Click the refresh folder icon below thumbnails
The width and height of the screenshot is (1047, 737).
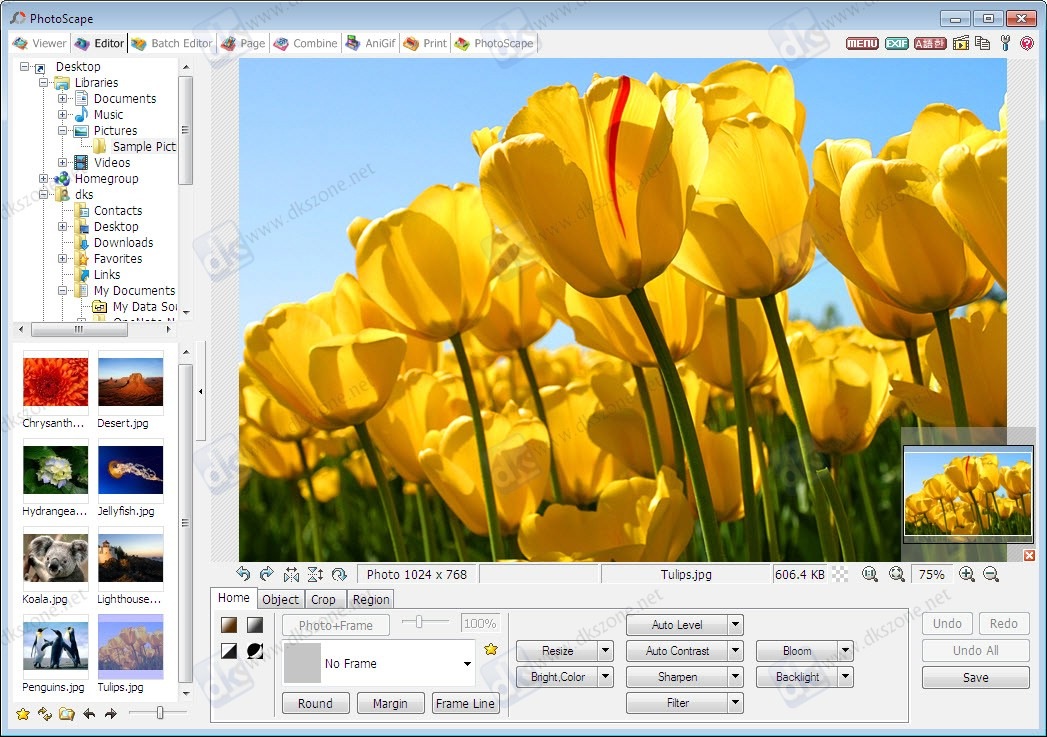(x=45, y=714)
